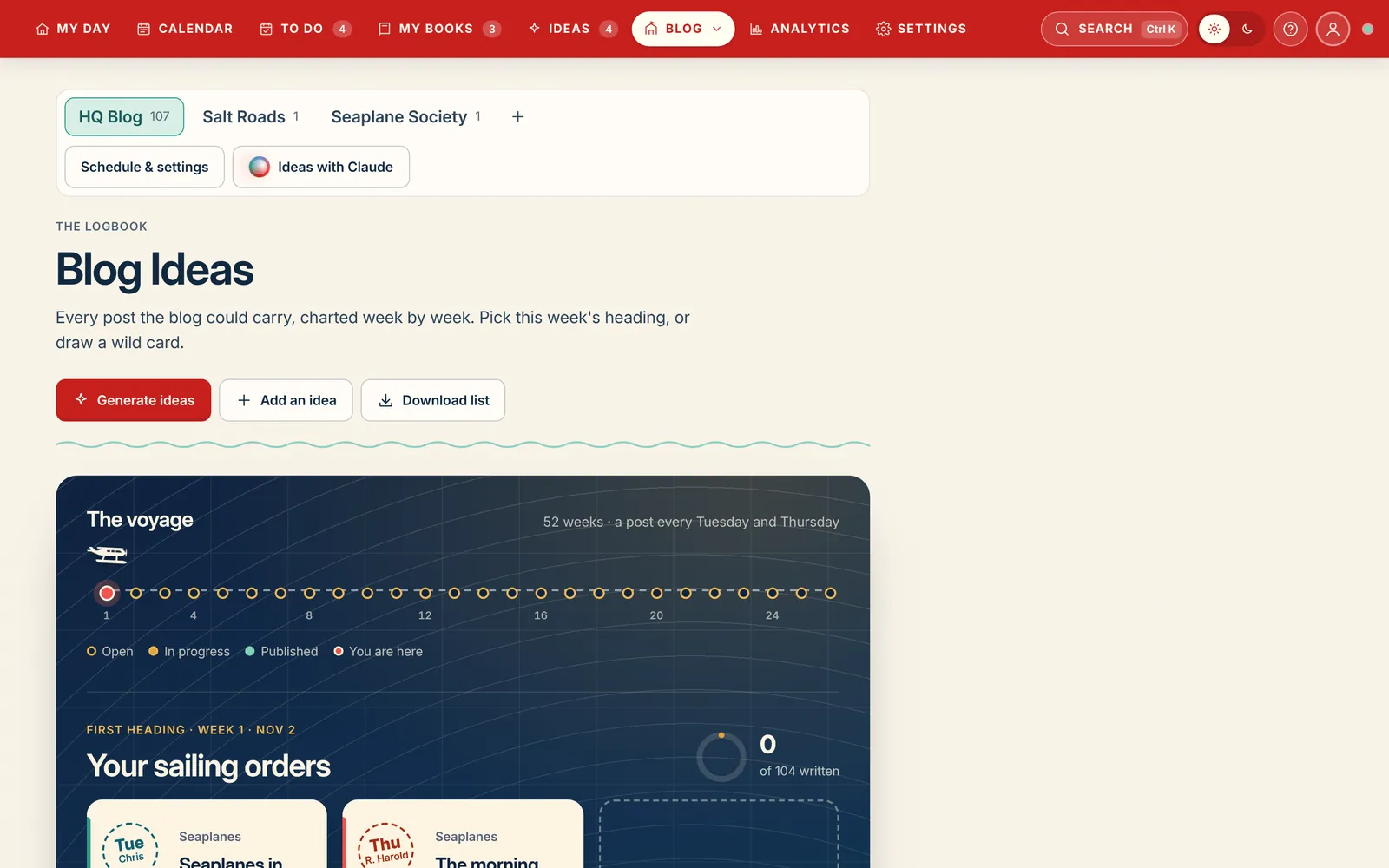
Task: Switch to light mode sun toggle
Action: pos(1214,29)
